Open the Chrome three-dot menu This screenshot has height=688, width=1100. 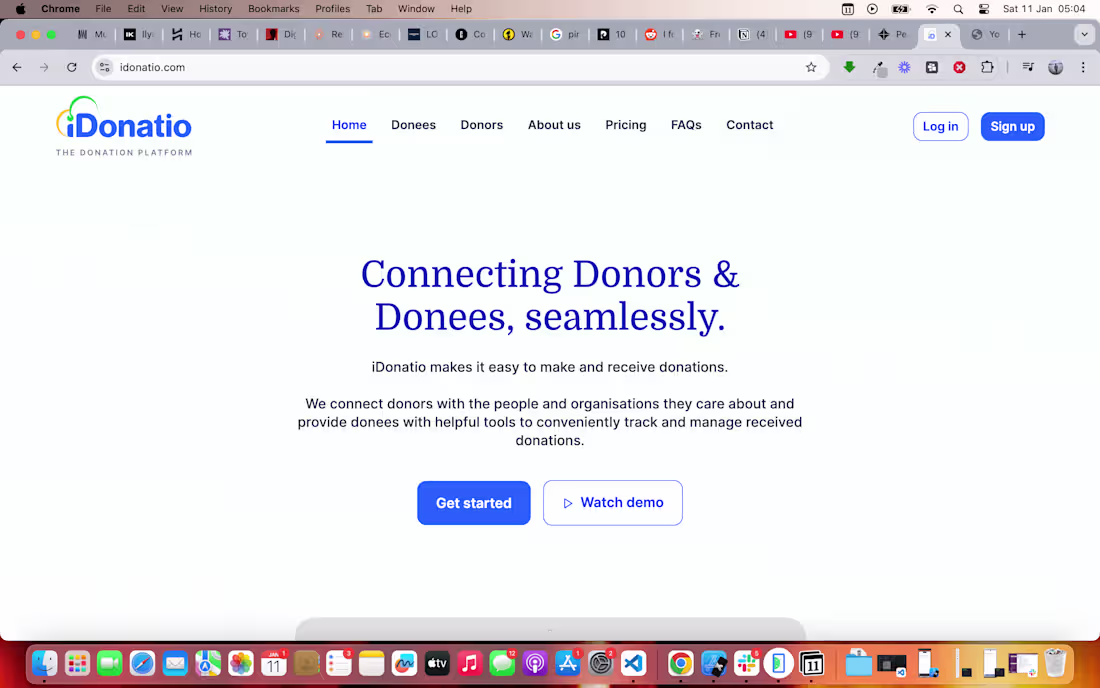point(1083,67)
